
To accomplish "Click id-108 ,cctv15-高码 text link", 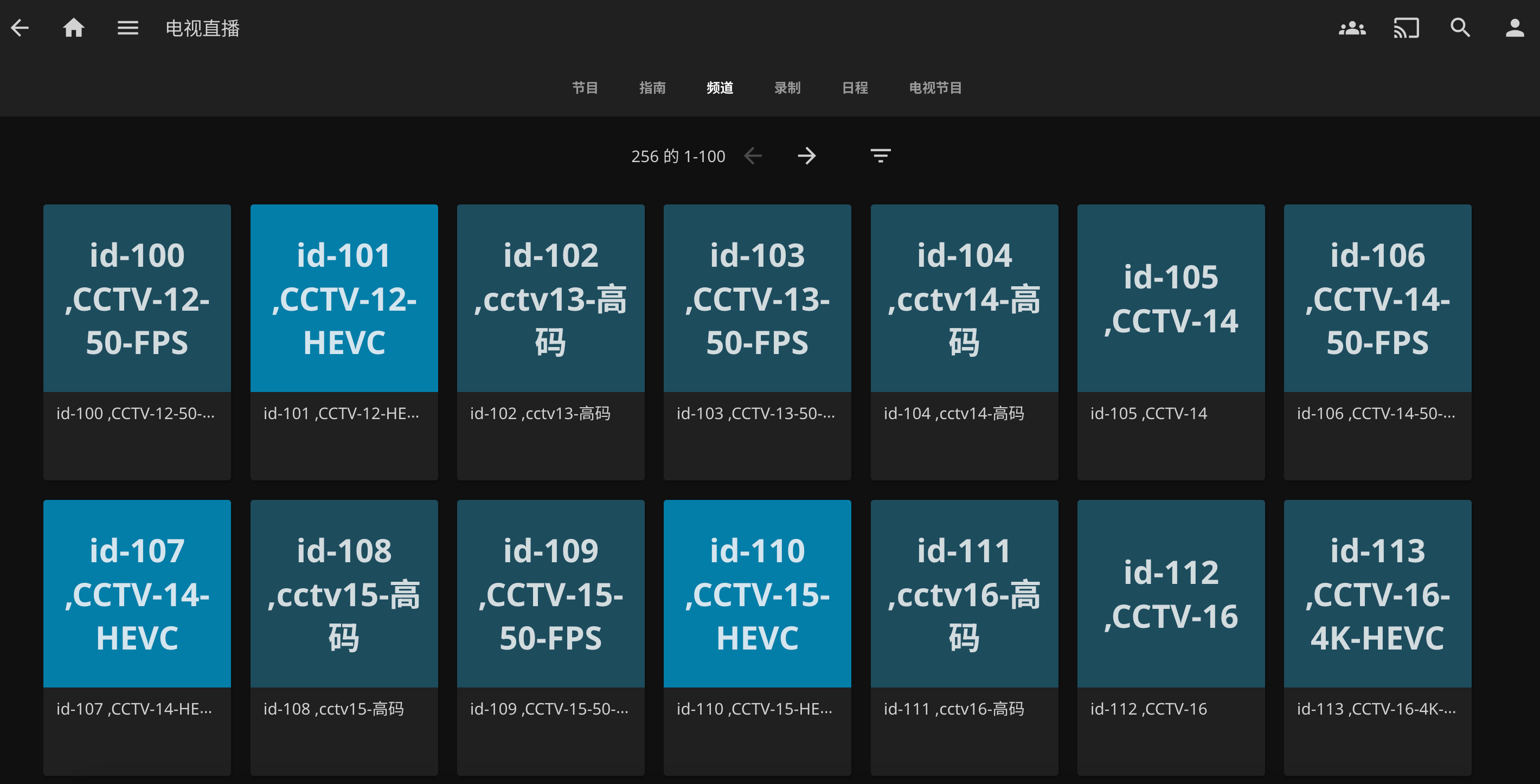I will (x=333, y=709).
